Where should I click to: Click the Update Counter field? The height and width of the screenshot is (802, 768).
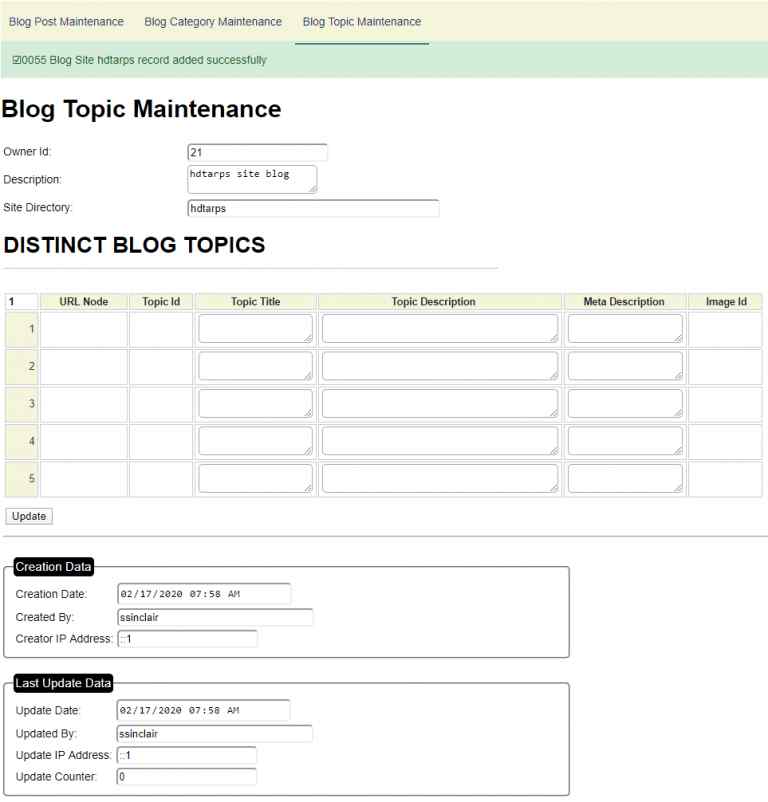tap(186, 776)
